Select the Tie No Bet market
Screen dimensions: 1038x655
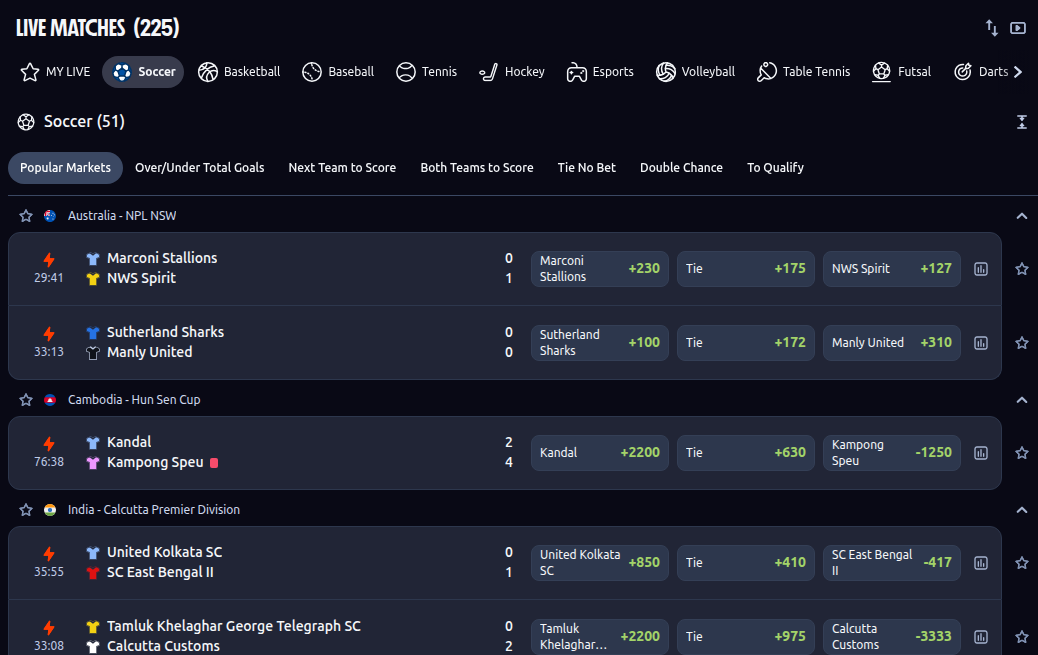[x=587, y=168]
